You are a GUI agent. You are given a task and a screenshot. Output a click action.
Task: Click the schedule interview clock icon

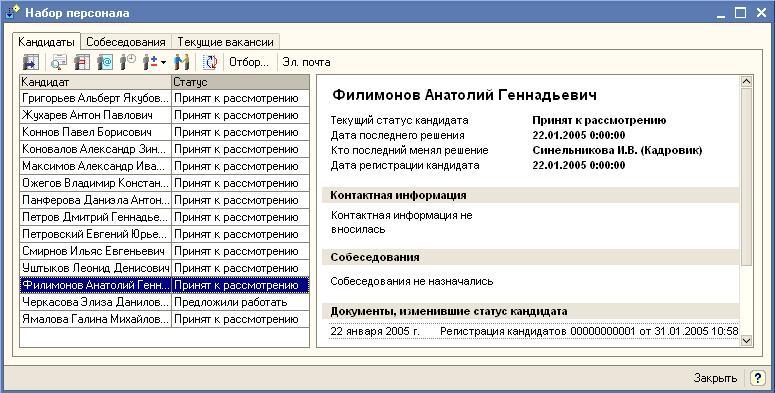point(128,62)
